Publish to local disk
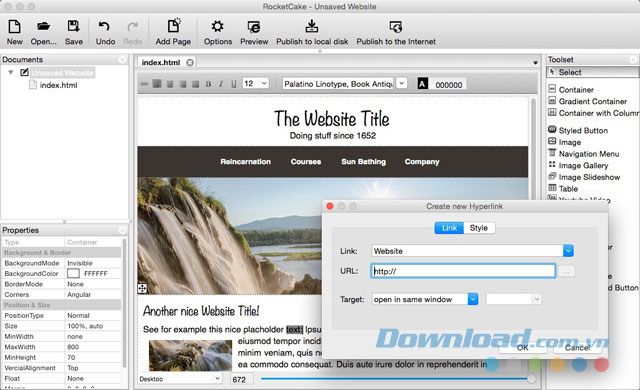The width and height of the screenshot is (640, 390). point(312,33)
